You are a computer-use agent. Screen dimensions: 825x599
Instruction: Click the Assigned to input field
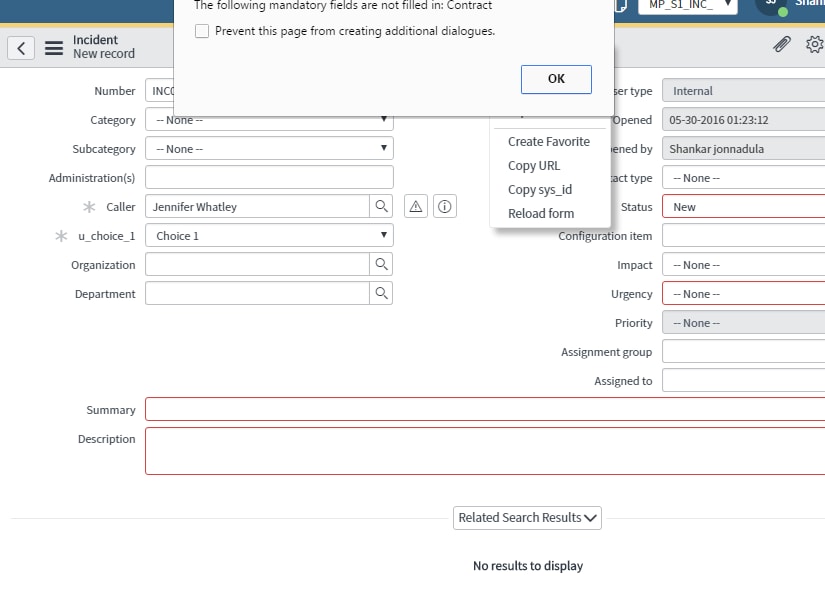[x=743, y=380]
